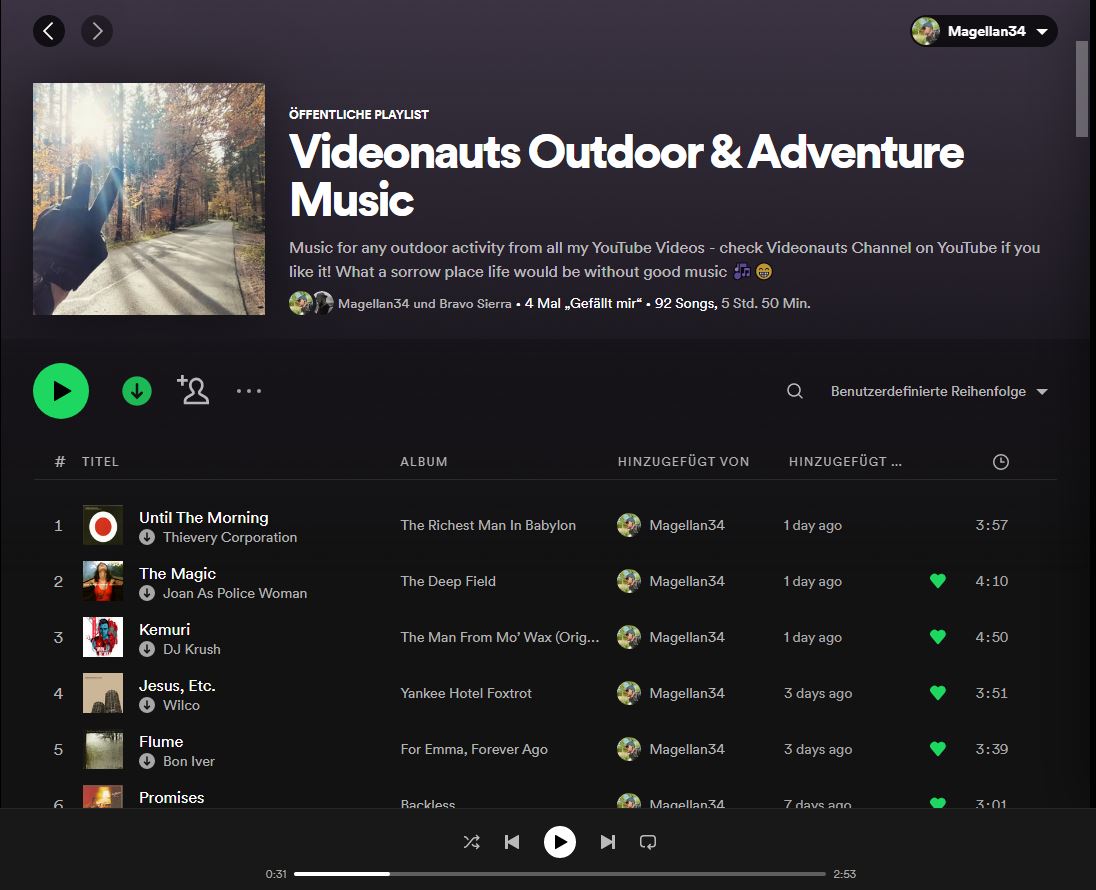This screenshot has width=1096, height=890.
Task: Select the song Flume
Action: tap(161, 741)
